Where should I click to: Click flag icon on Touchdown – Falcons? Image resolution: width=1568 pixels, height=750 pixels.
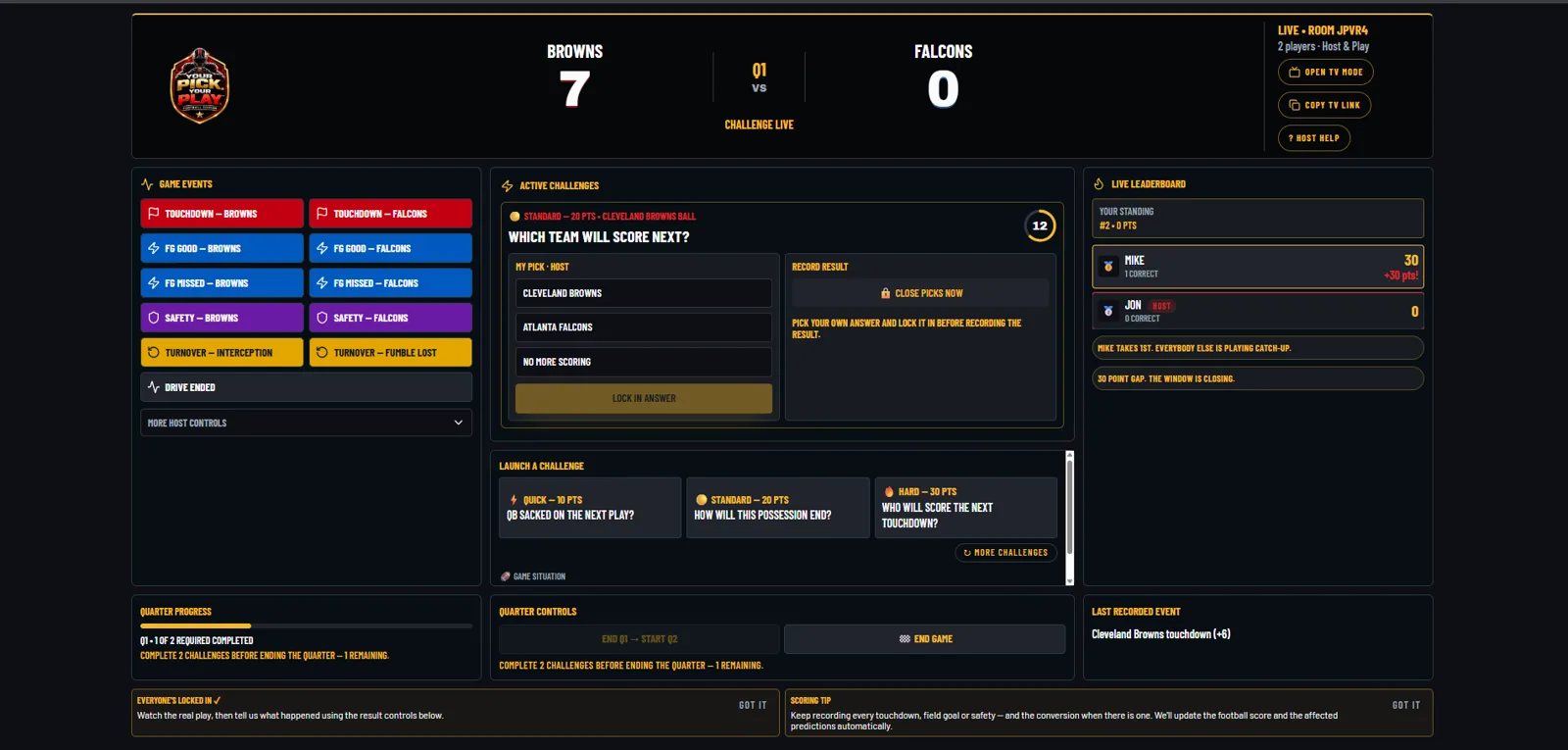click(x=322, y=214)
